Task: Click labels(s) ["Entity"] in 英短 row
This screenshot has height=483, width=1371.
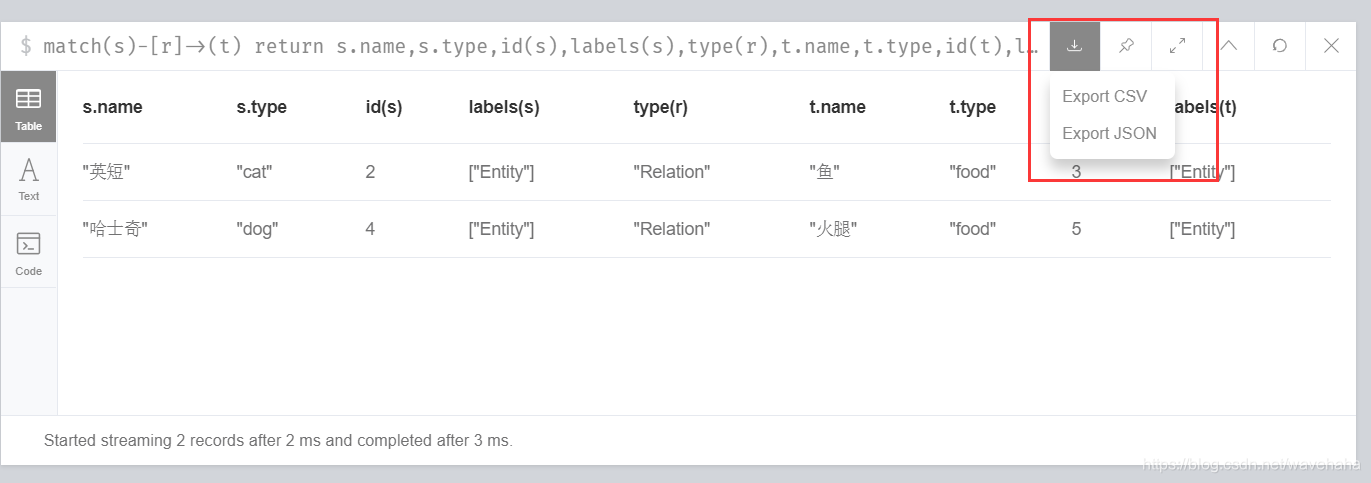Action: [x=501, y=172]
